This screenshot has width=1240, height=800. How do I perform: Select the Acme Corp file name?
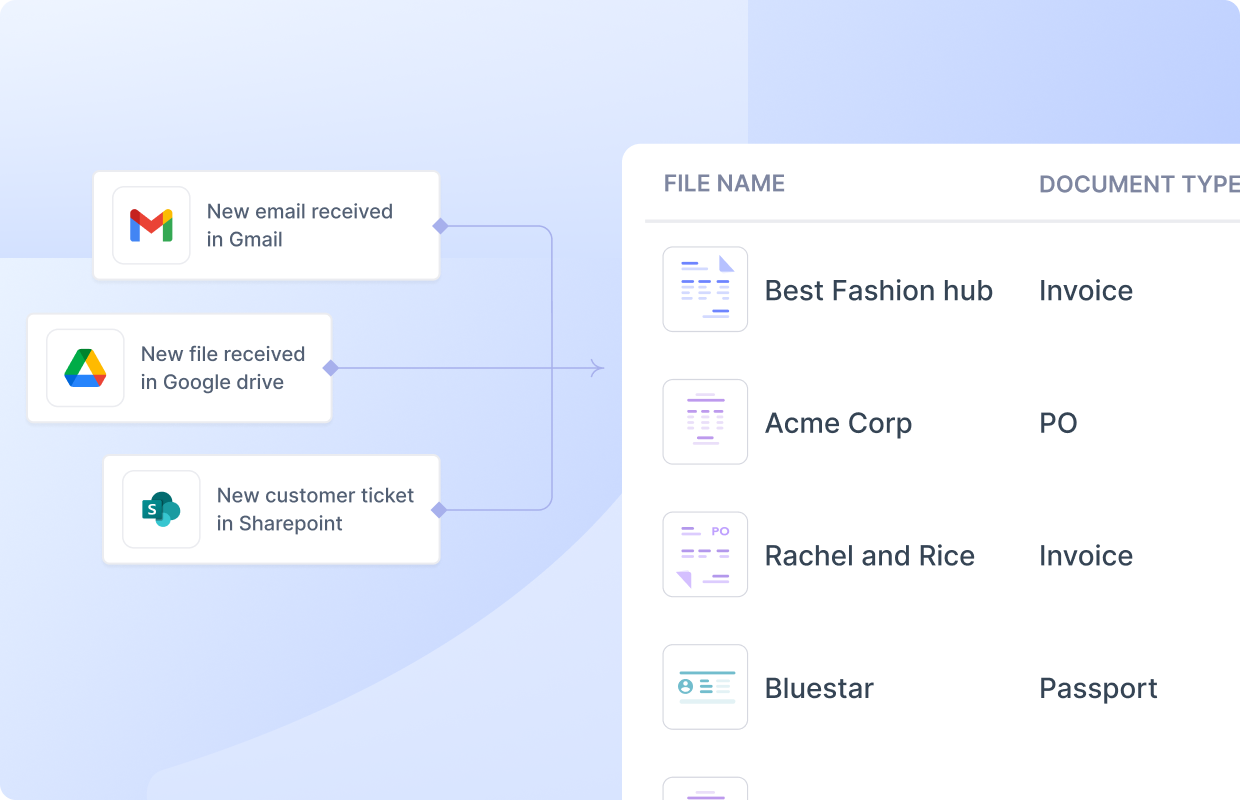point(838,423)
